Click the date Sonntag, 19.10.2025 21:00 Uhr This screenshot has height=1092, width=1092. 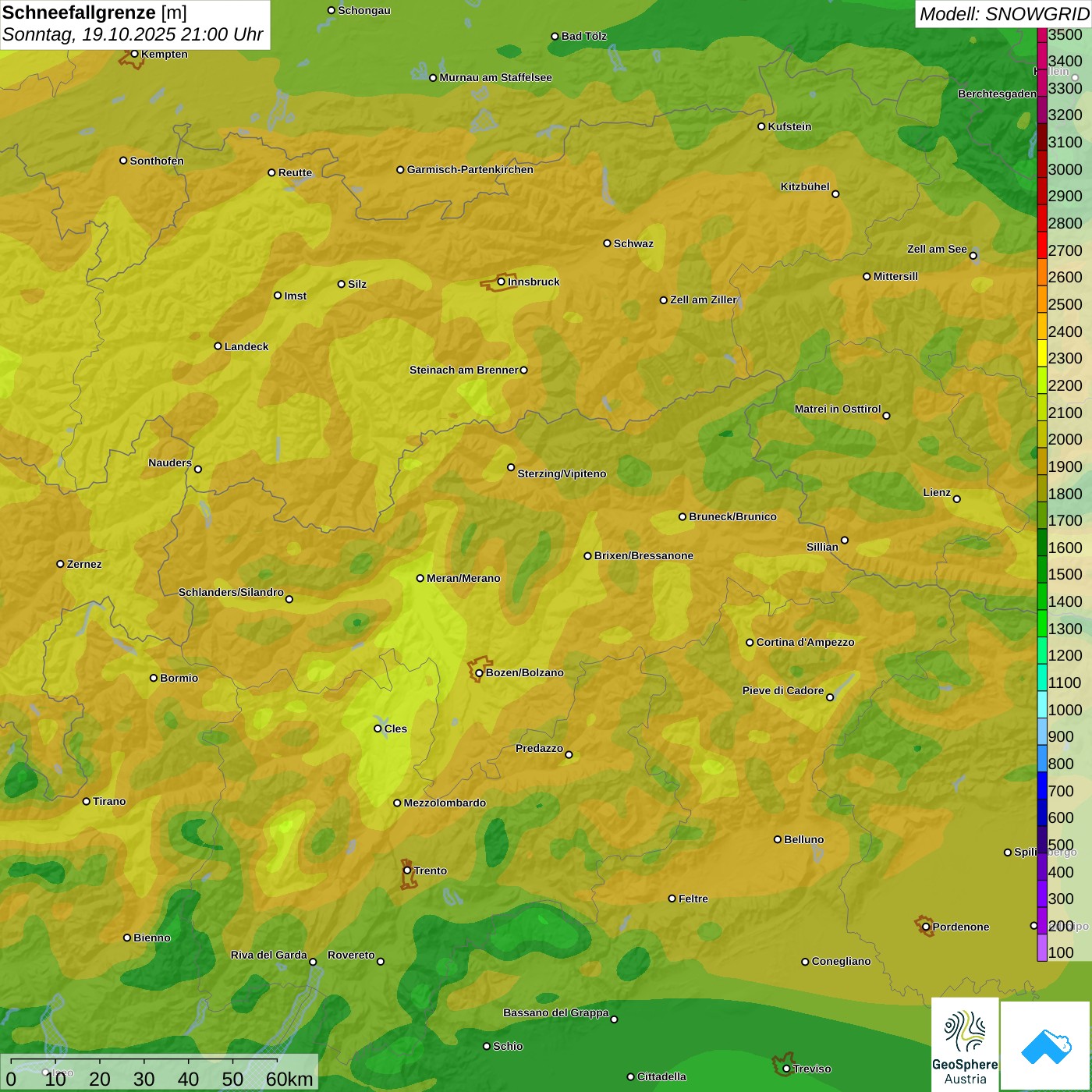133,34
